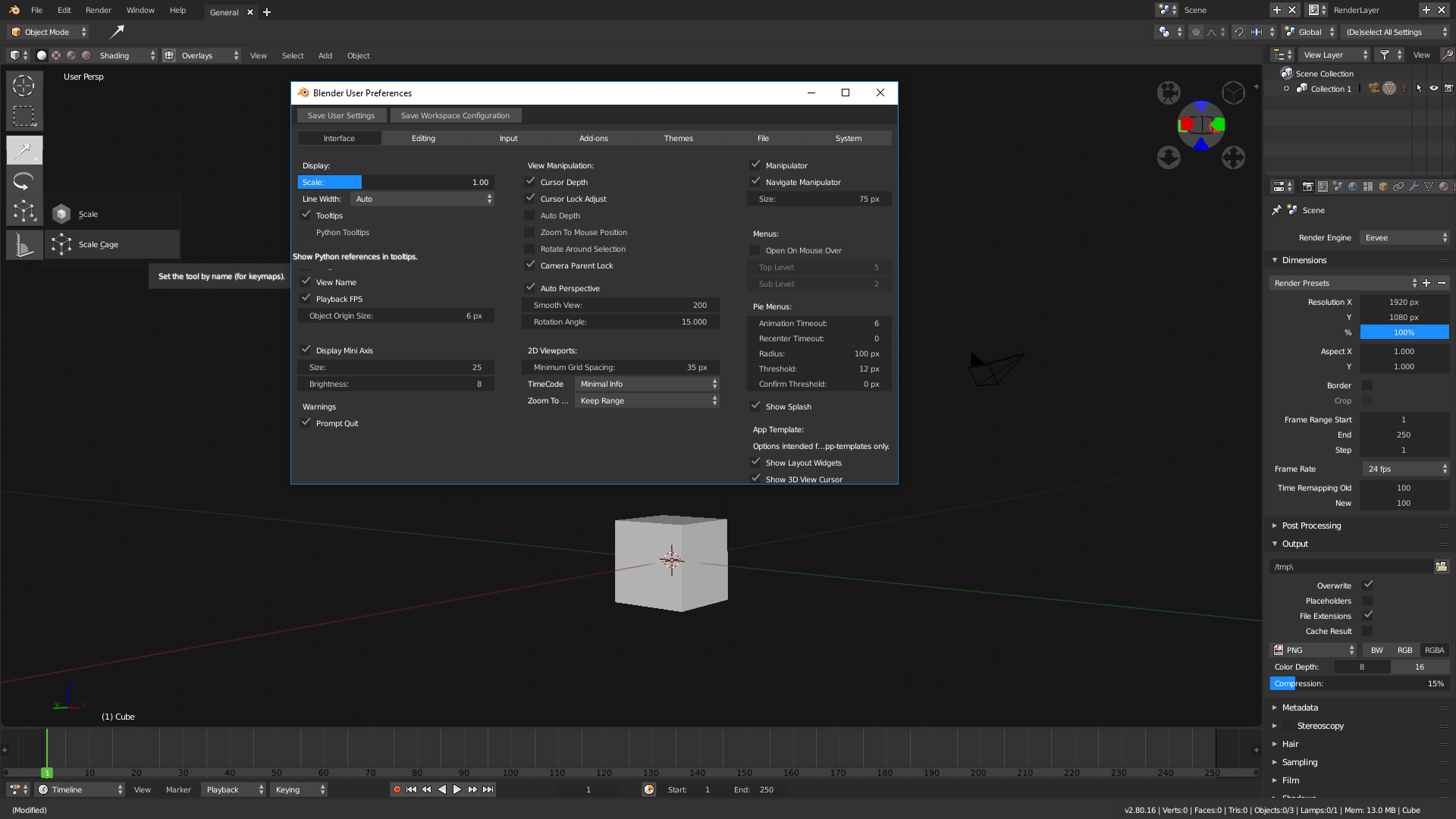This screenshot has height=819, width=1456.
Task: Click the outliner search magnifier icon
Action: (x=1447, y=55)
